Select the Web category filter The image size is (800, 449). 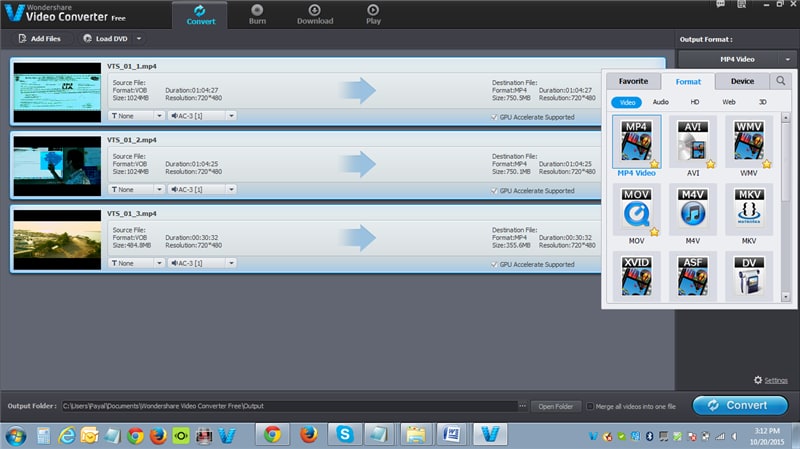(729, 102)
